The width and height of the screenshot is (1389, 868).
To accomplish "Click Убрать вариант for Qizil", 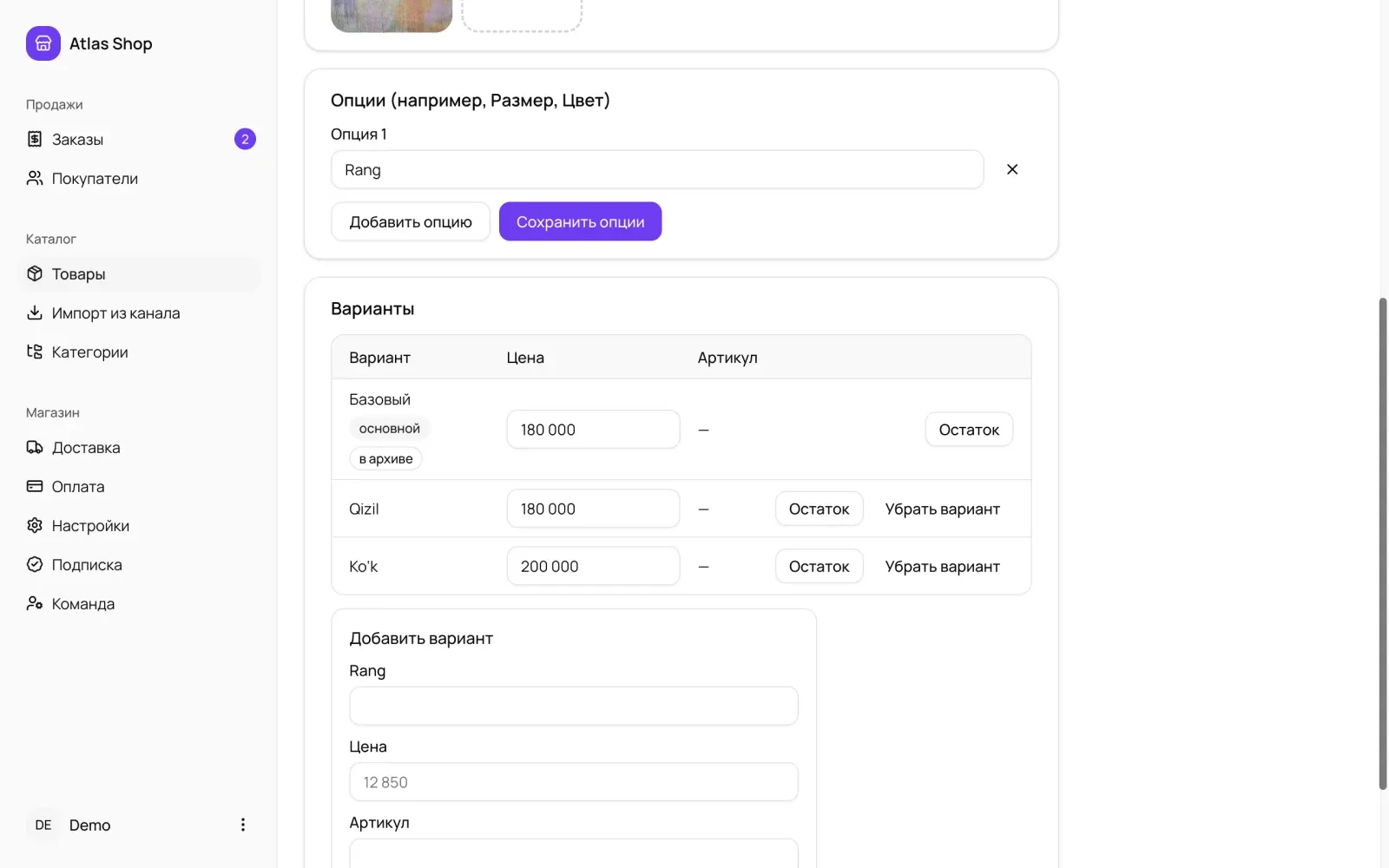I will click(942, 509).
